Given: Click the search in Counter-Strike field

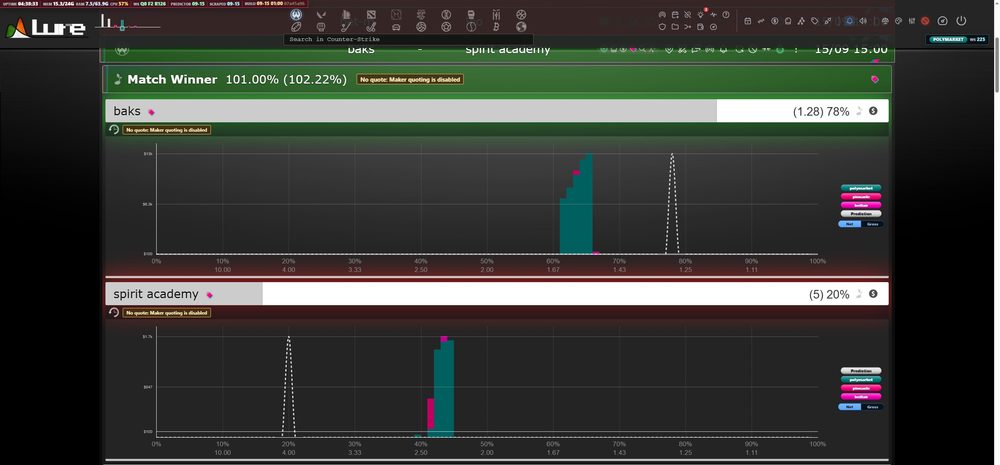Looking at the screenshot, I should 408,40.
